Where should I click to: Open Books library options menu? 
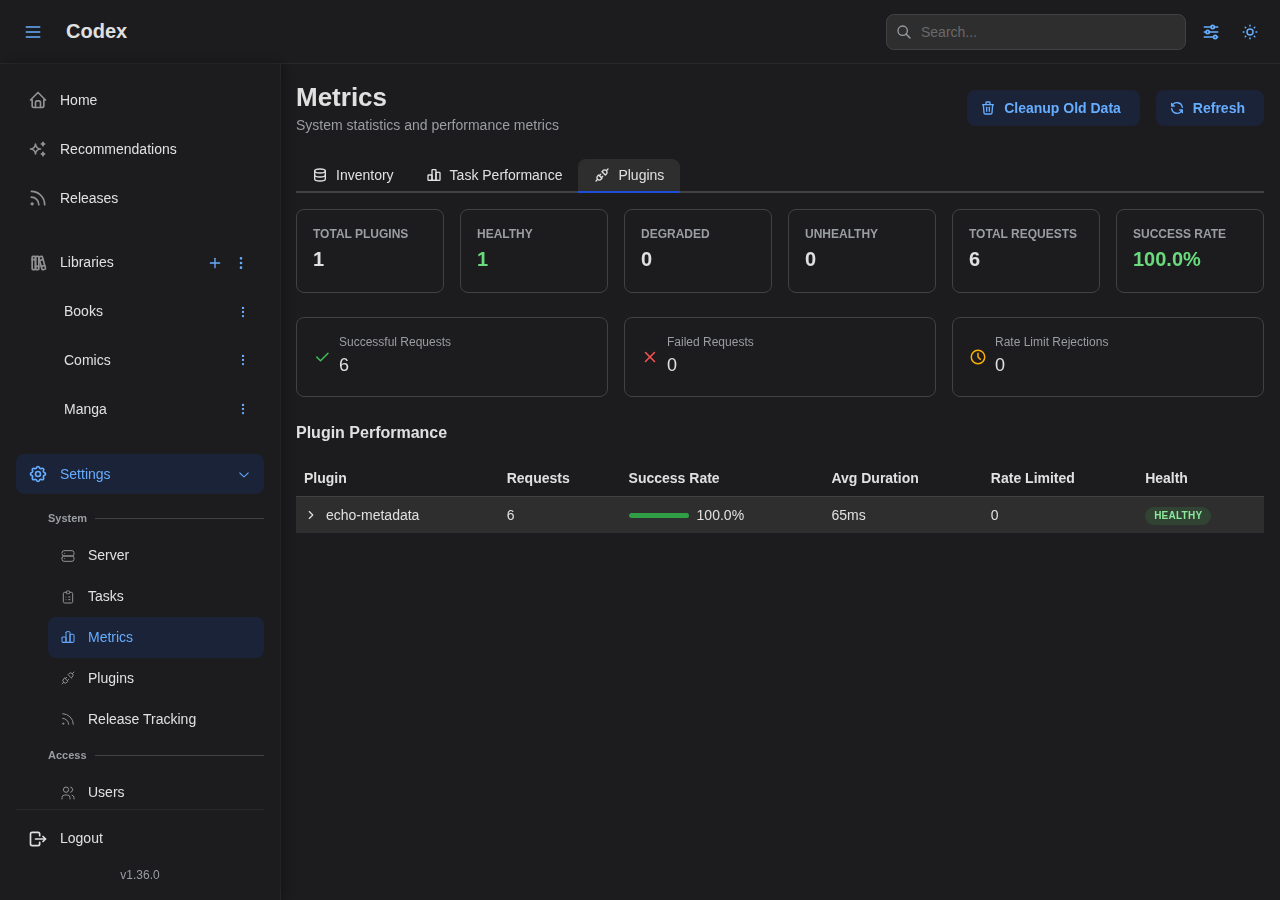(x=242, y=312)
